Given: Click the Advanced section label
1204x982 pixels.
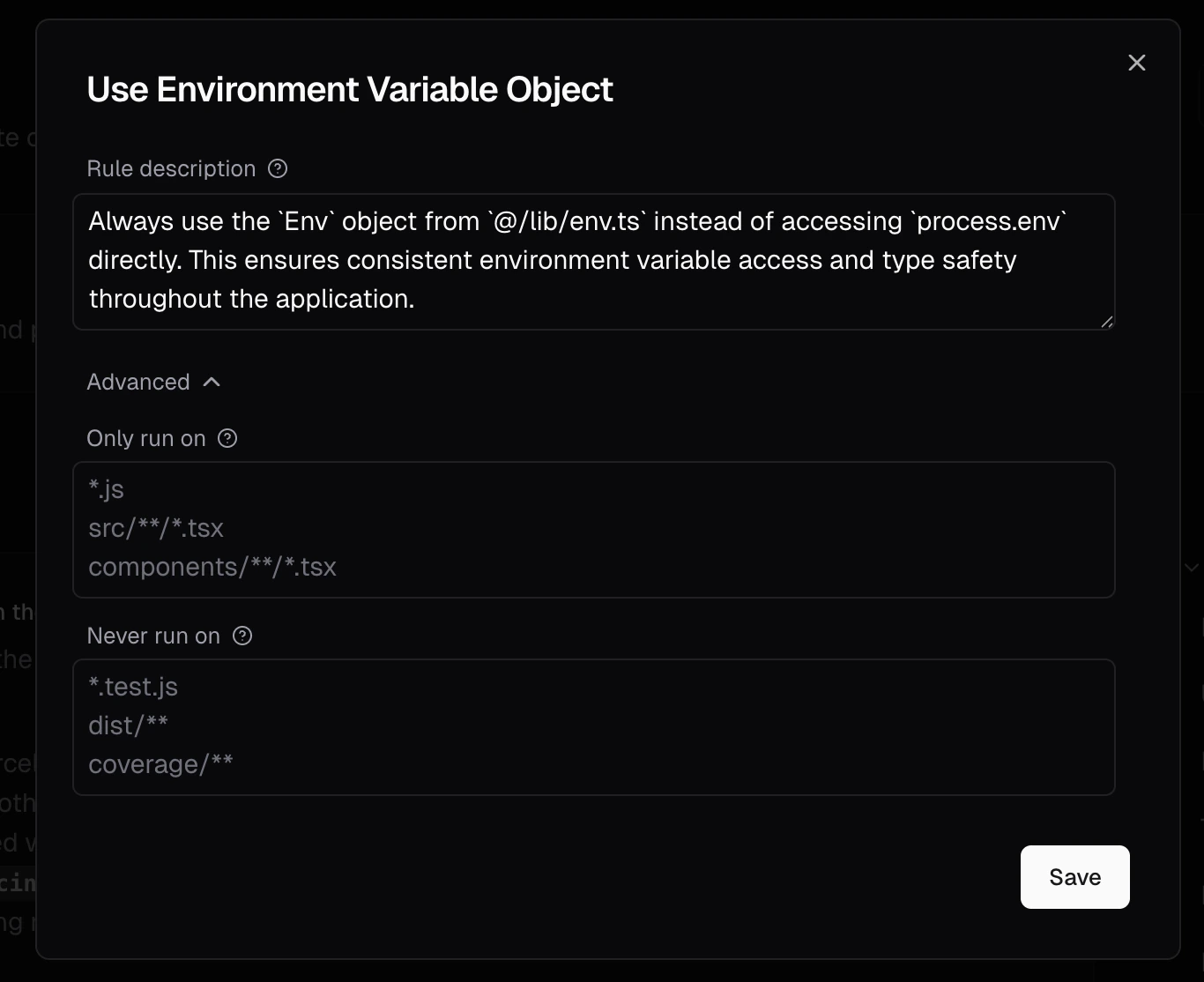Looking at the screenshot, I should coord(138,382).
